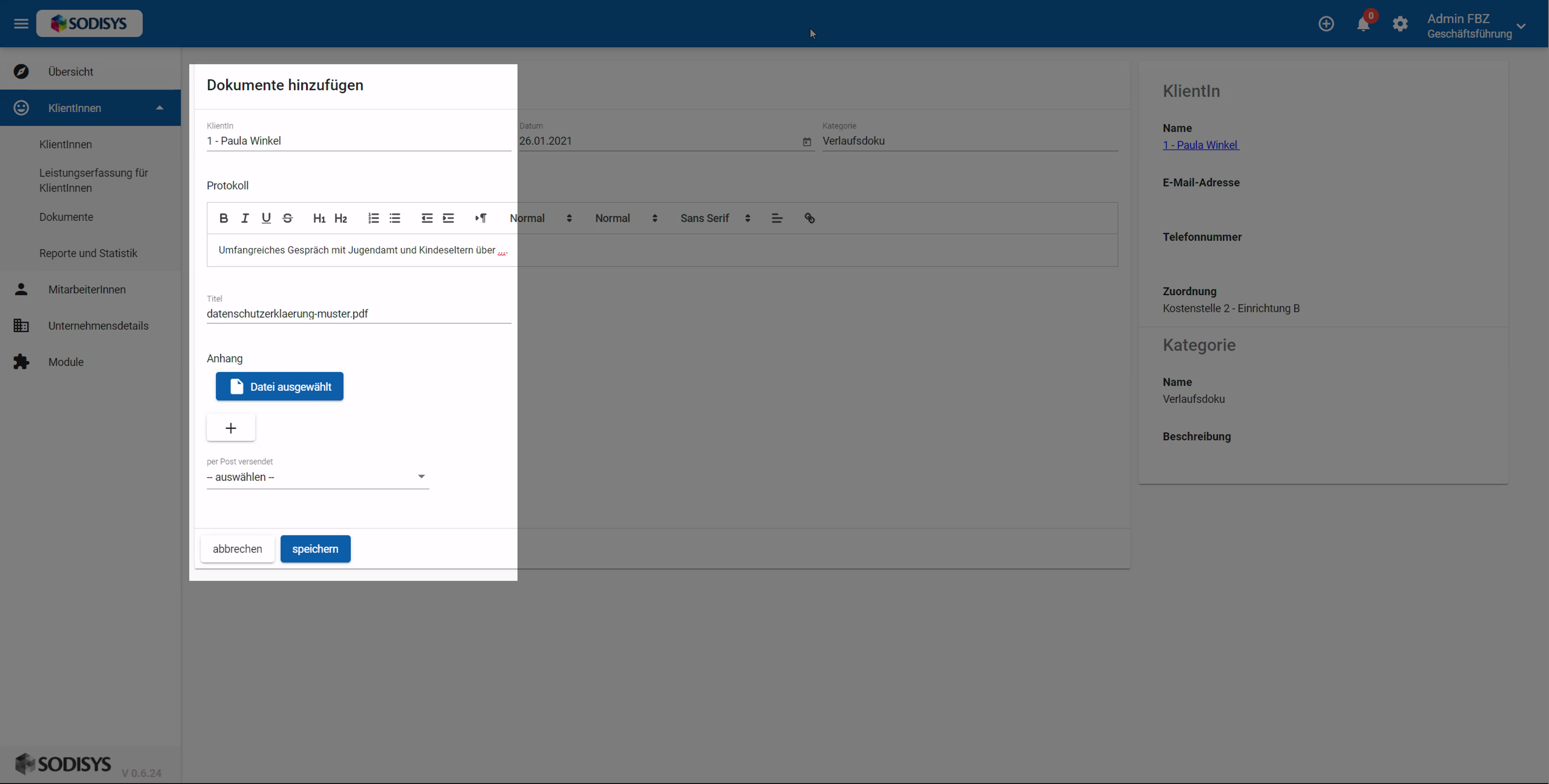Screen dimensions: 1549x784
Task: Open notifications bell
Action: (1363, 24)
